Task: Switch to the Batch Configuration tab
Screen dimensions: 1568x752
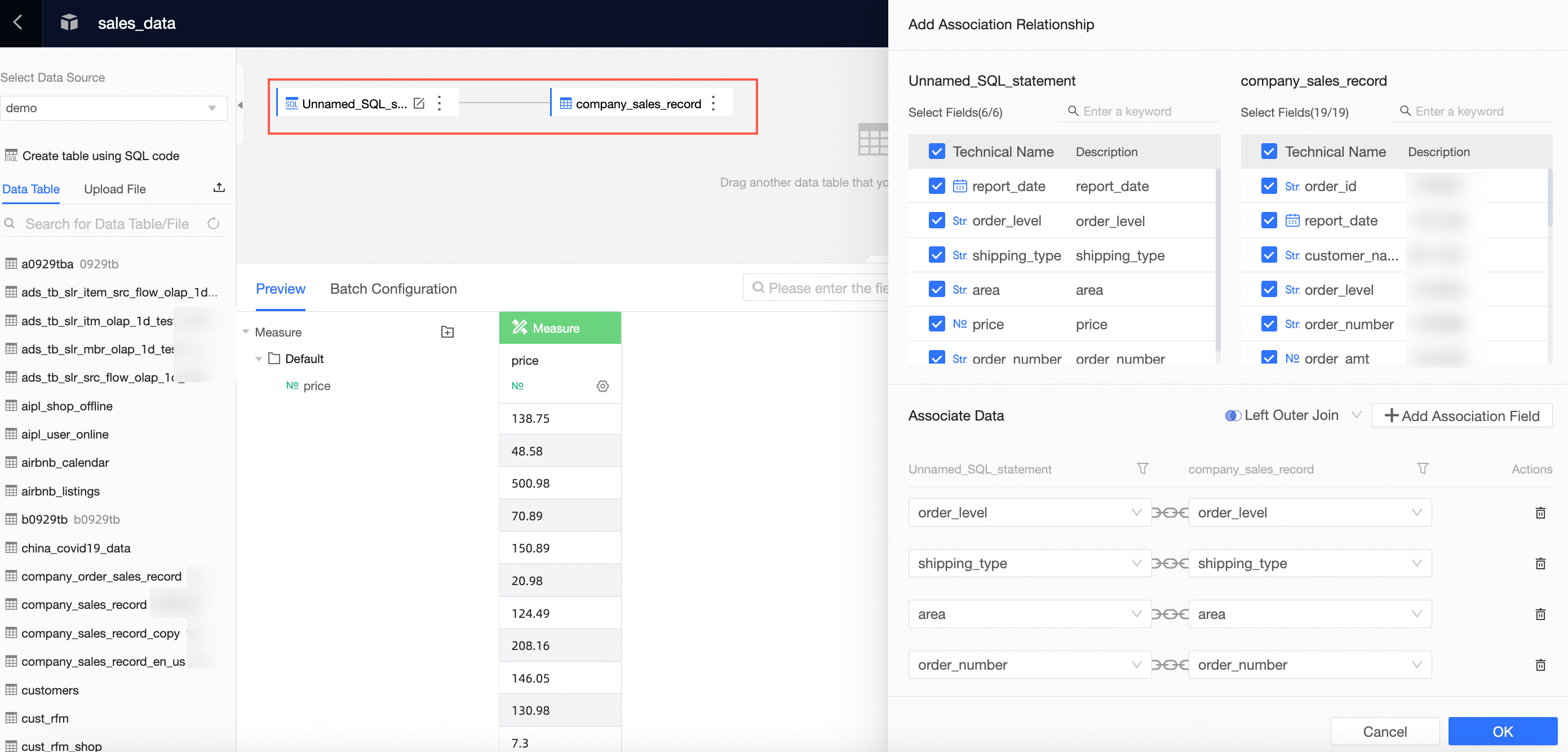Action: tap(393, 289)
